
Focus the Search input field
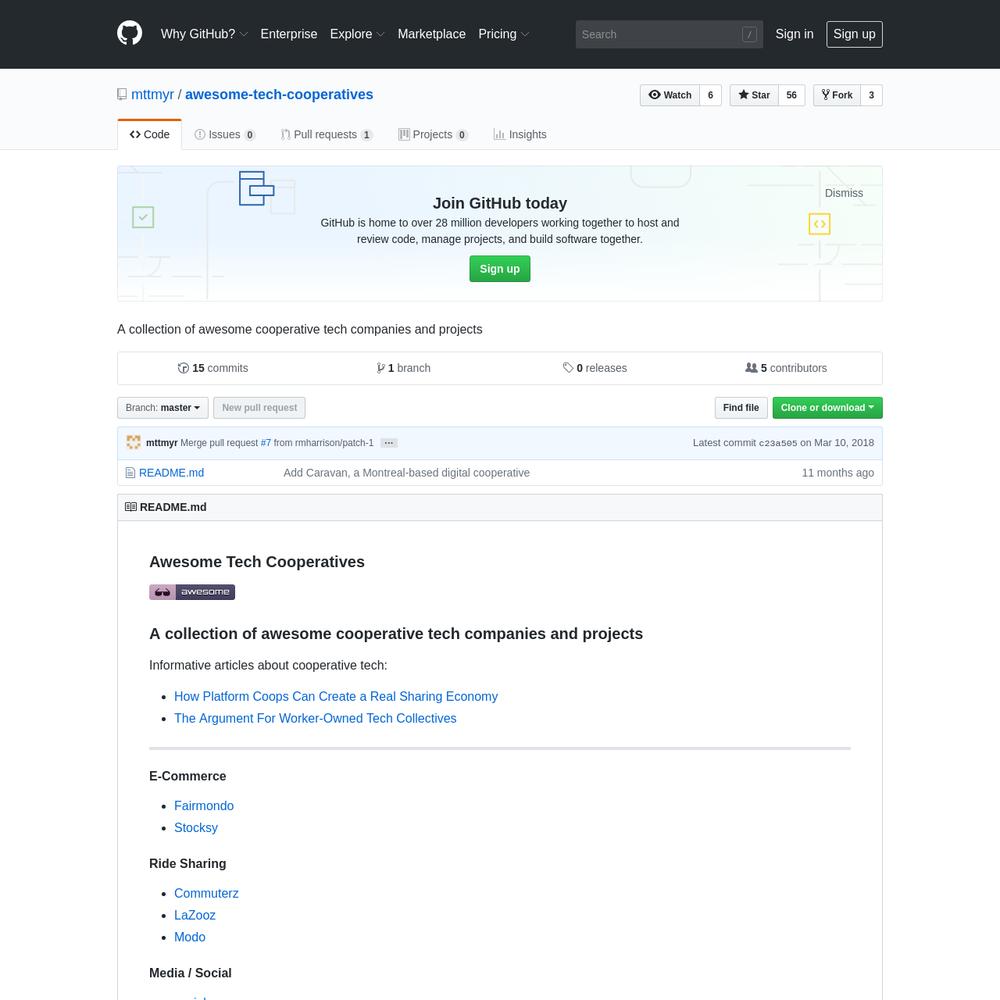[669, 34]
